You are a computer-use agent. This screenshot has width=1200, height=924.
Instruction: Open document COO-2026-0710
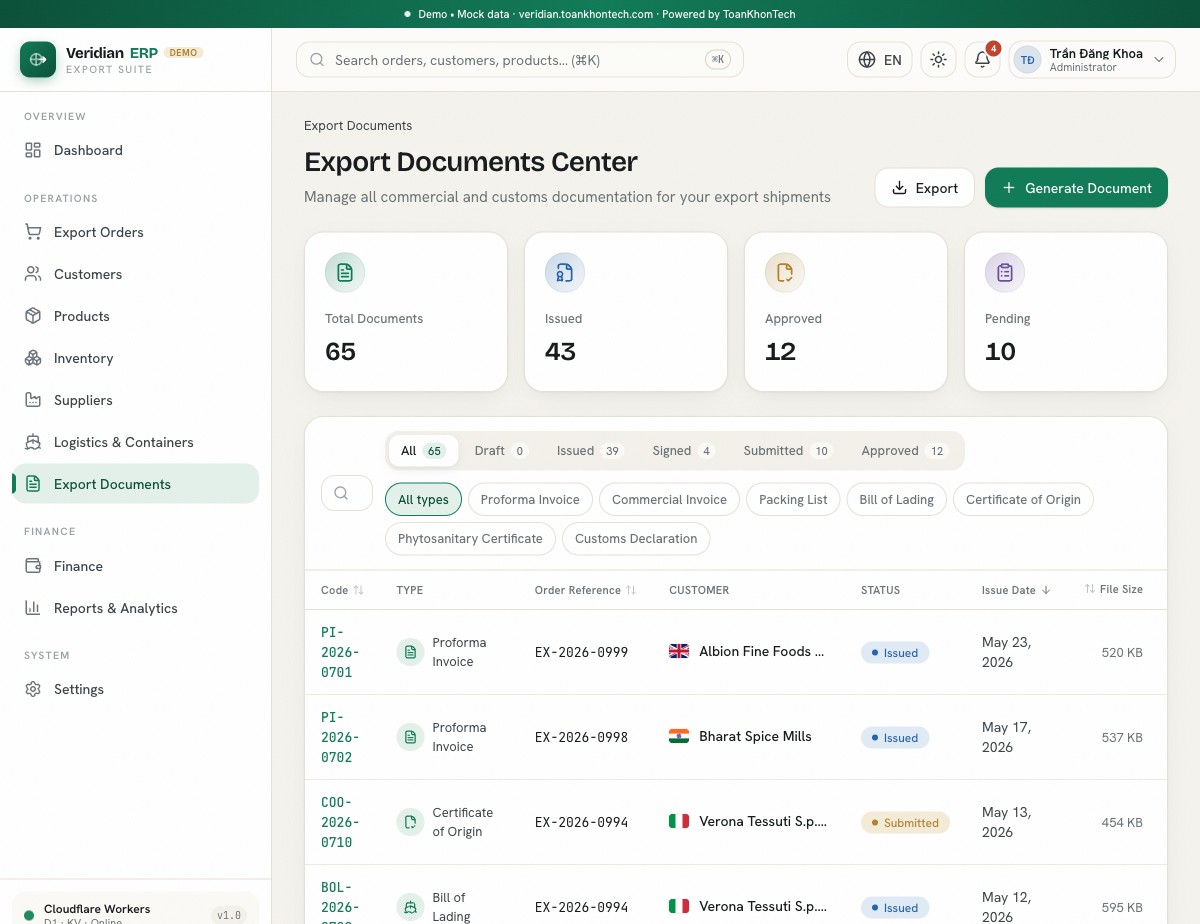click(340, 822)
